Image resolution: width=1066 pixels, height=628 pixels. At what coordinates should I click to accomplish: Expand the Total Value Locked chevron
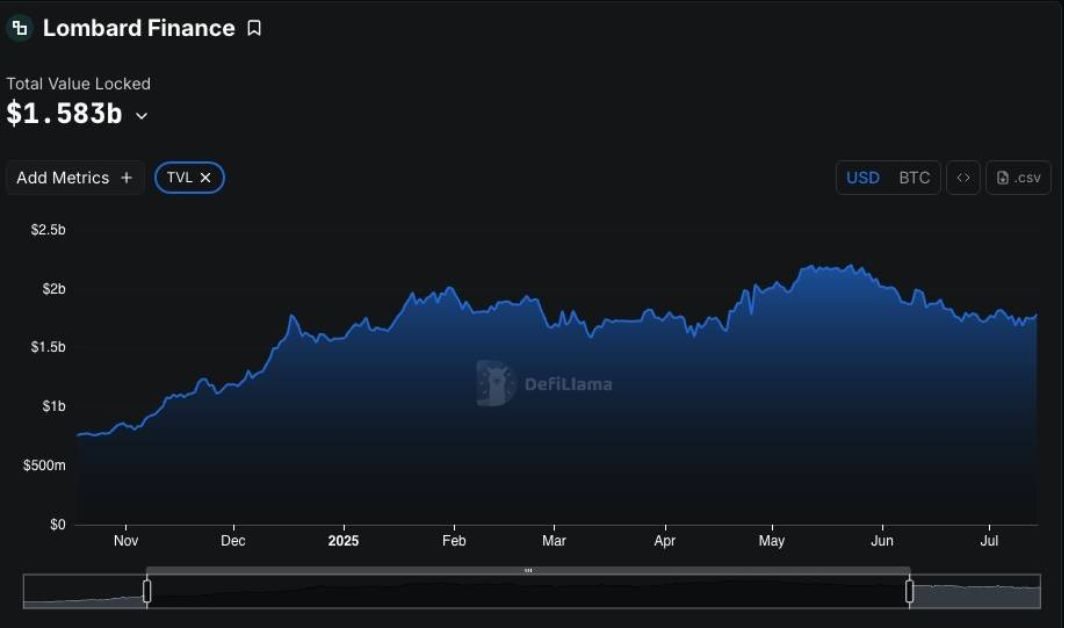pyautogui.click(x=141, y=116)
